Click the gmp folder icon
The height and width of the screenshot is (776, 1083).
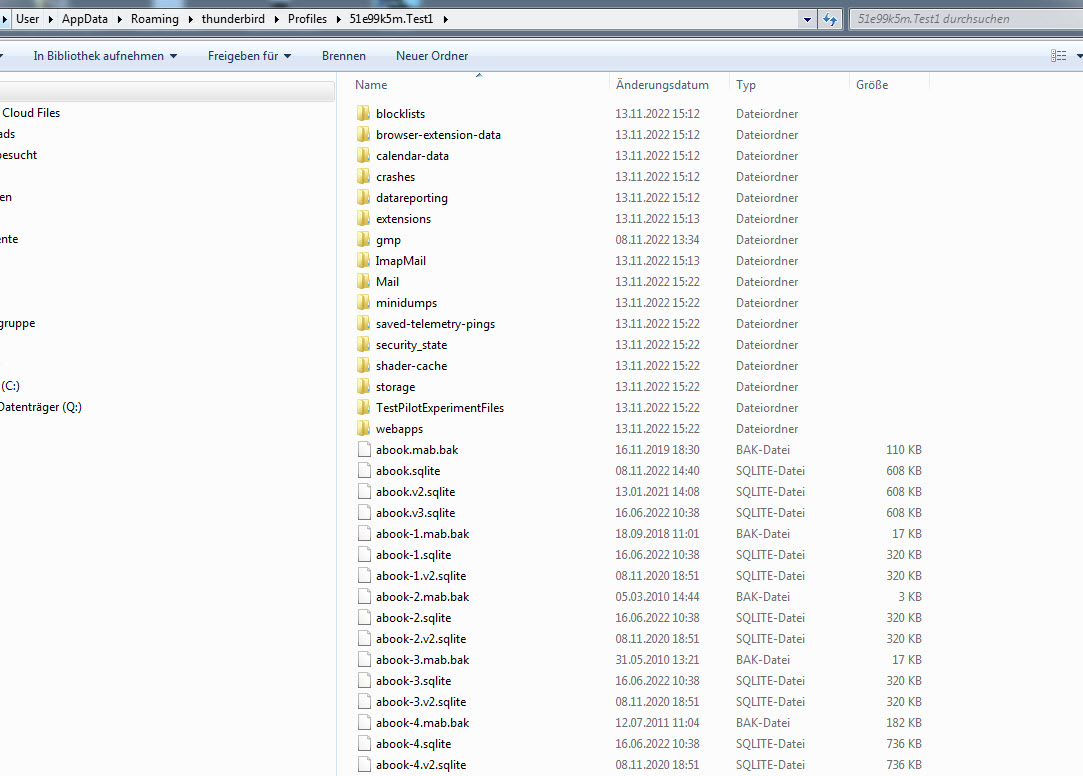tap(363, 240)
